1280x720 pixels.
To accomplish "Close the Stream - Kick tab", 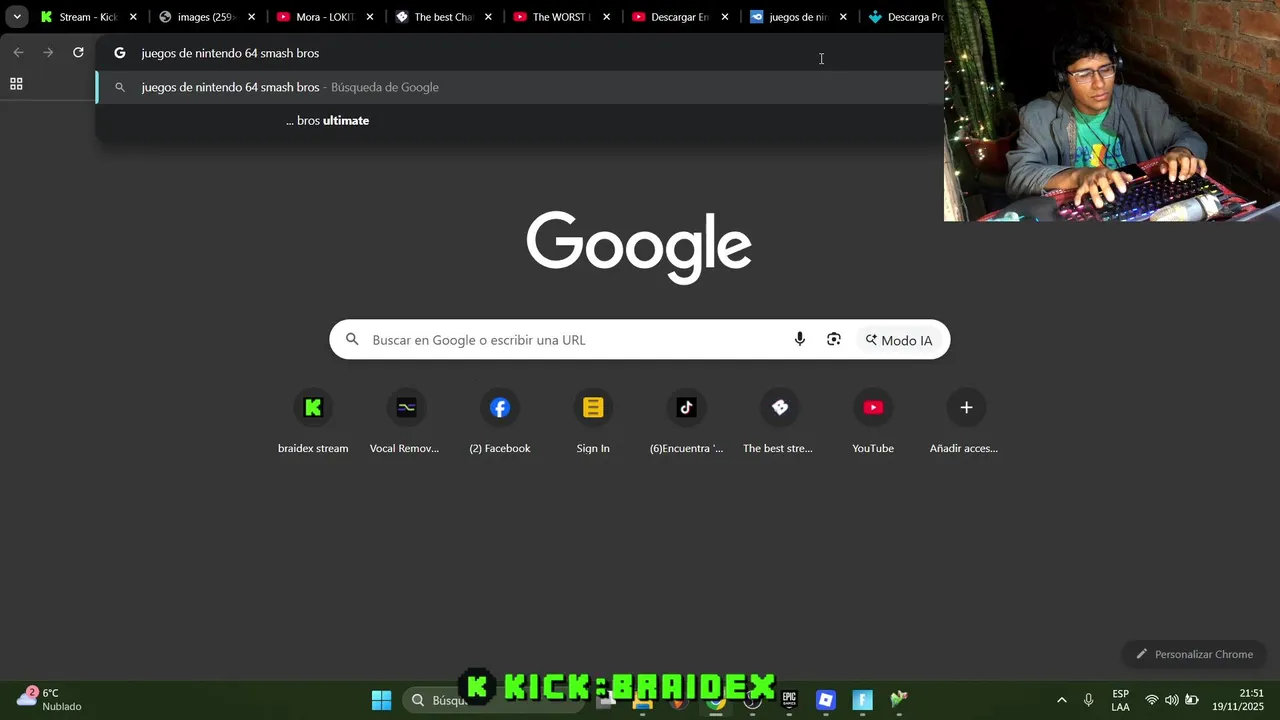I will pyautogui.click(x=133, y=17).
